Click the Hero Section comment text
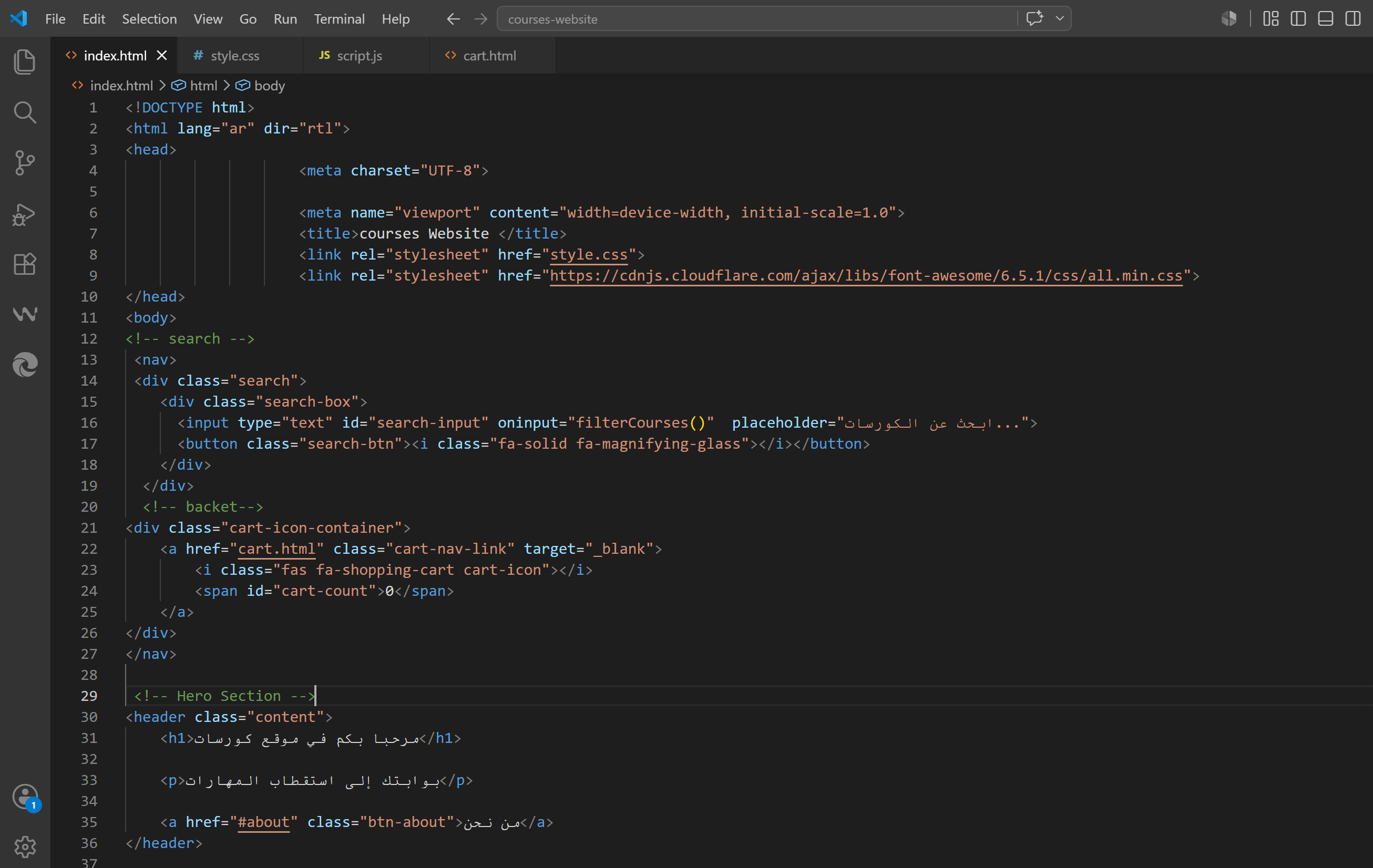 tap(224, 696)
